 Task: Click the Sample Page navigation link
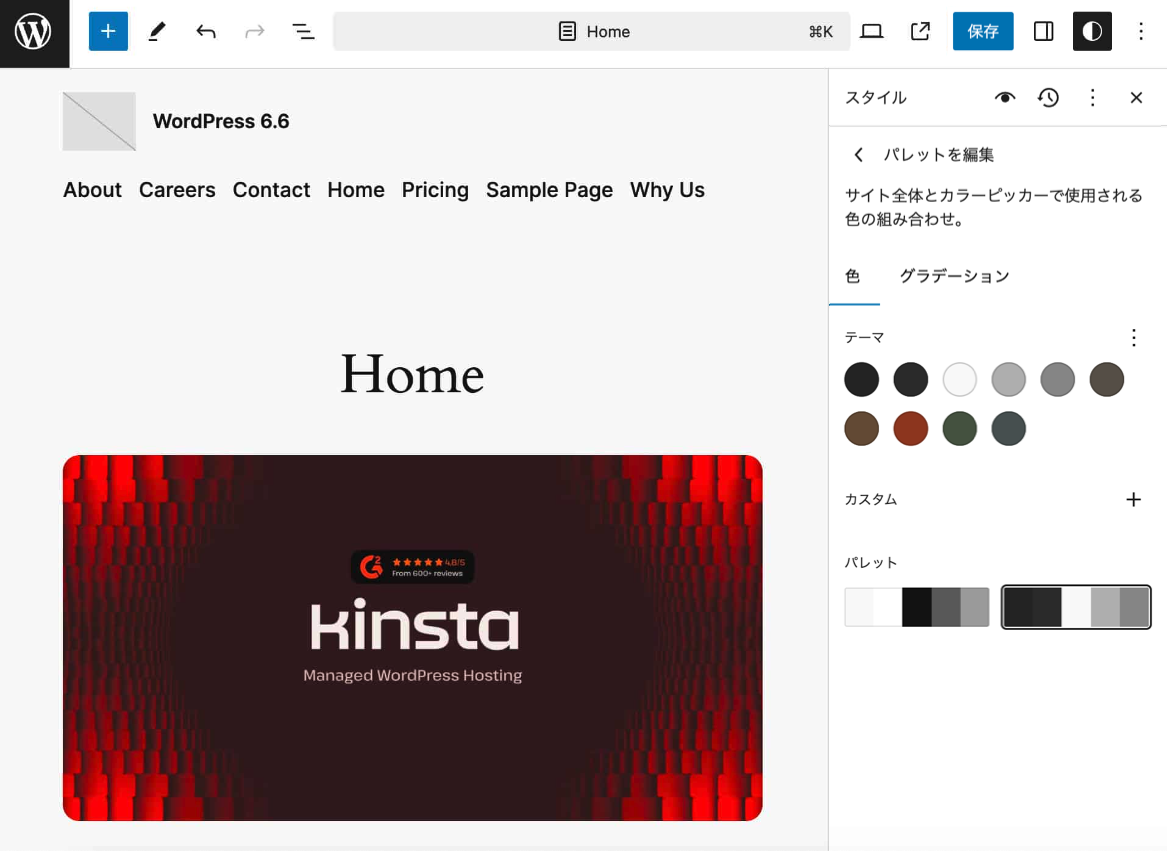[549, 190]
